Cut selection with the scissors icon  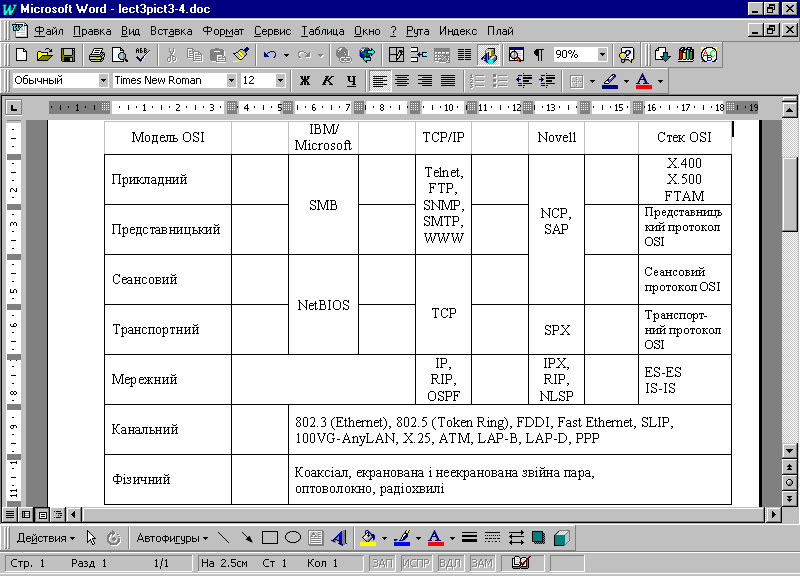[171, 55]
